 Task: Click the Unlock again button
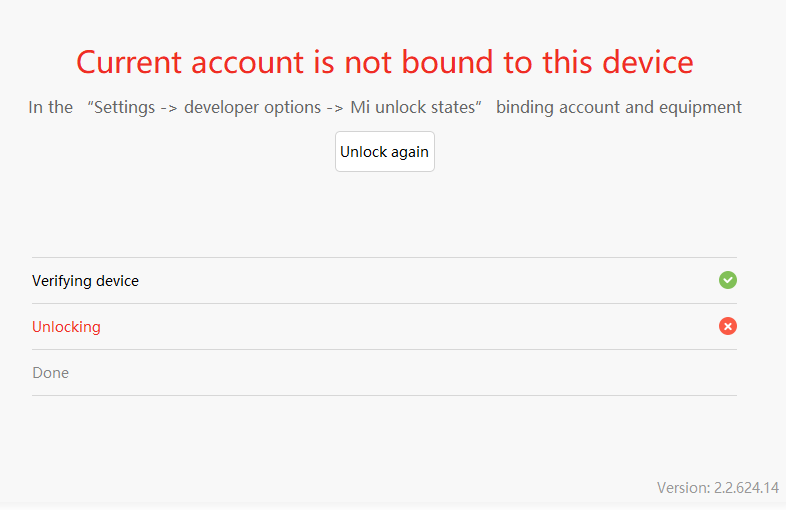coord(384,151)
